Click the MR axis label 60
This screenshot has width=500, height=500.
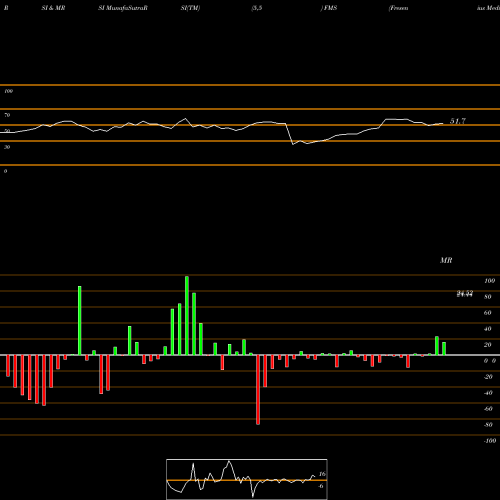coord(488,313)
